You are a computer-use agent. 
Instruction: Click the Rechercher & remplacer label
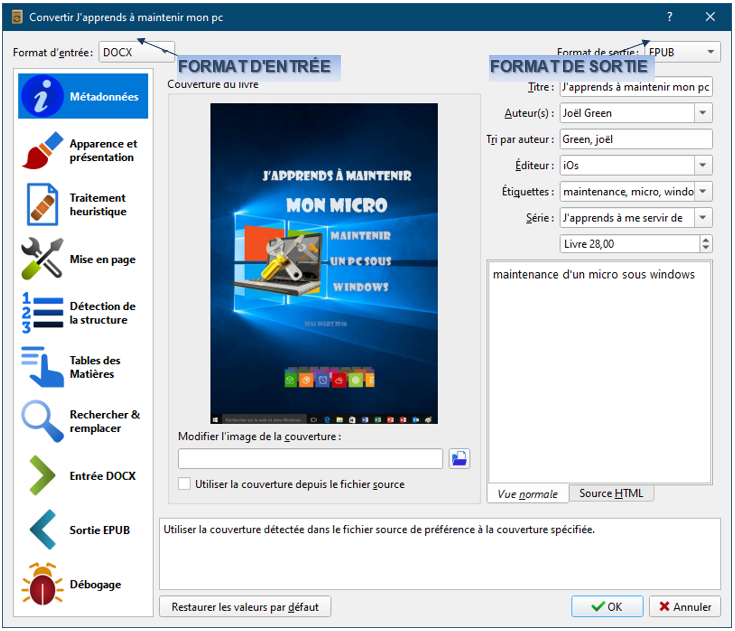tap(105, 421)
